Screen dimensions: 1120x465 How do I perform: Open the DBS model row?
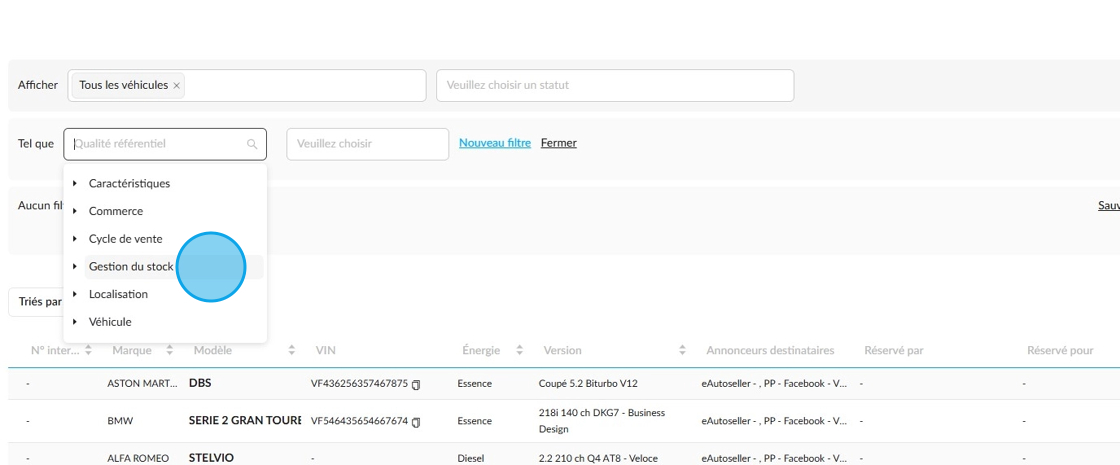(x=200, y=383)
